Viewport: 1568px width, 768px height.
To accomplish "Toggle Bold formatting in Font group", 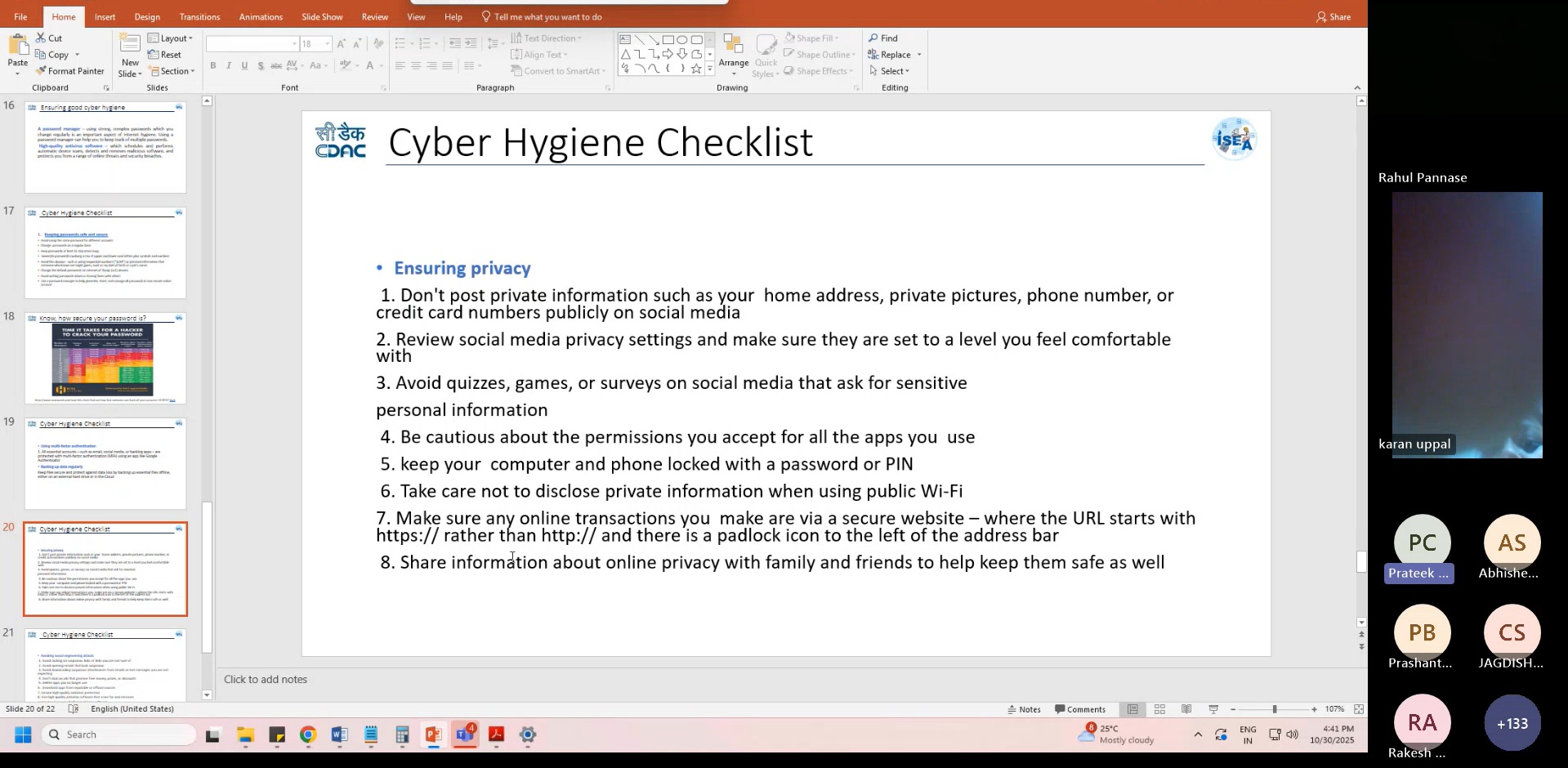I will 213,66.
